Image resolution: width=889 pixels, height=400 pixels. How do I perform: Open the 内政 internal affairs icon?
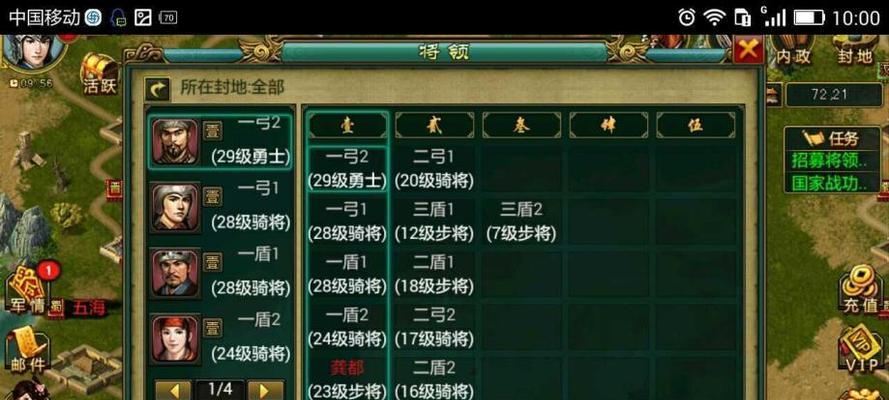coord(793,50)
